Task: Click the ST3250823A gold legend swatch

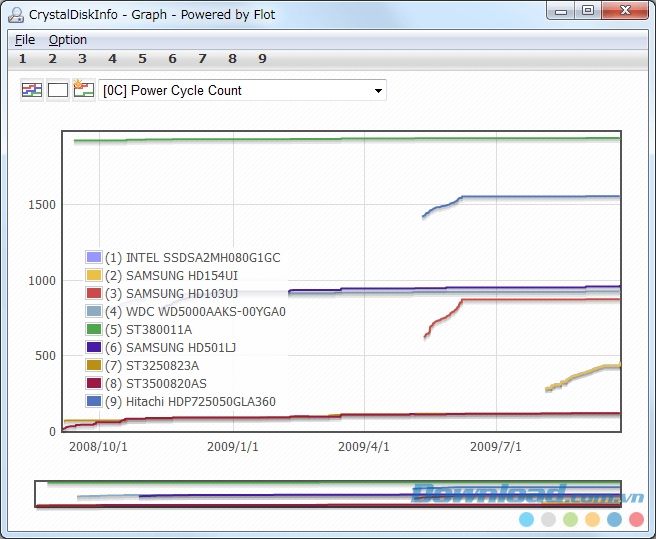Action: (94, 365)
